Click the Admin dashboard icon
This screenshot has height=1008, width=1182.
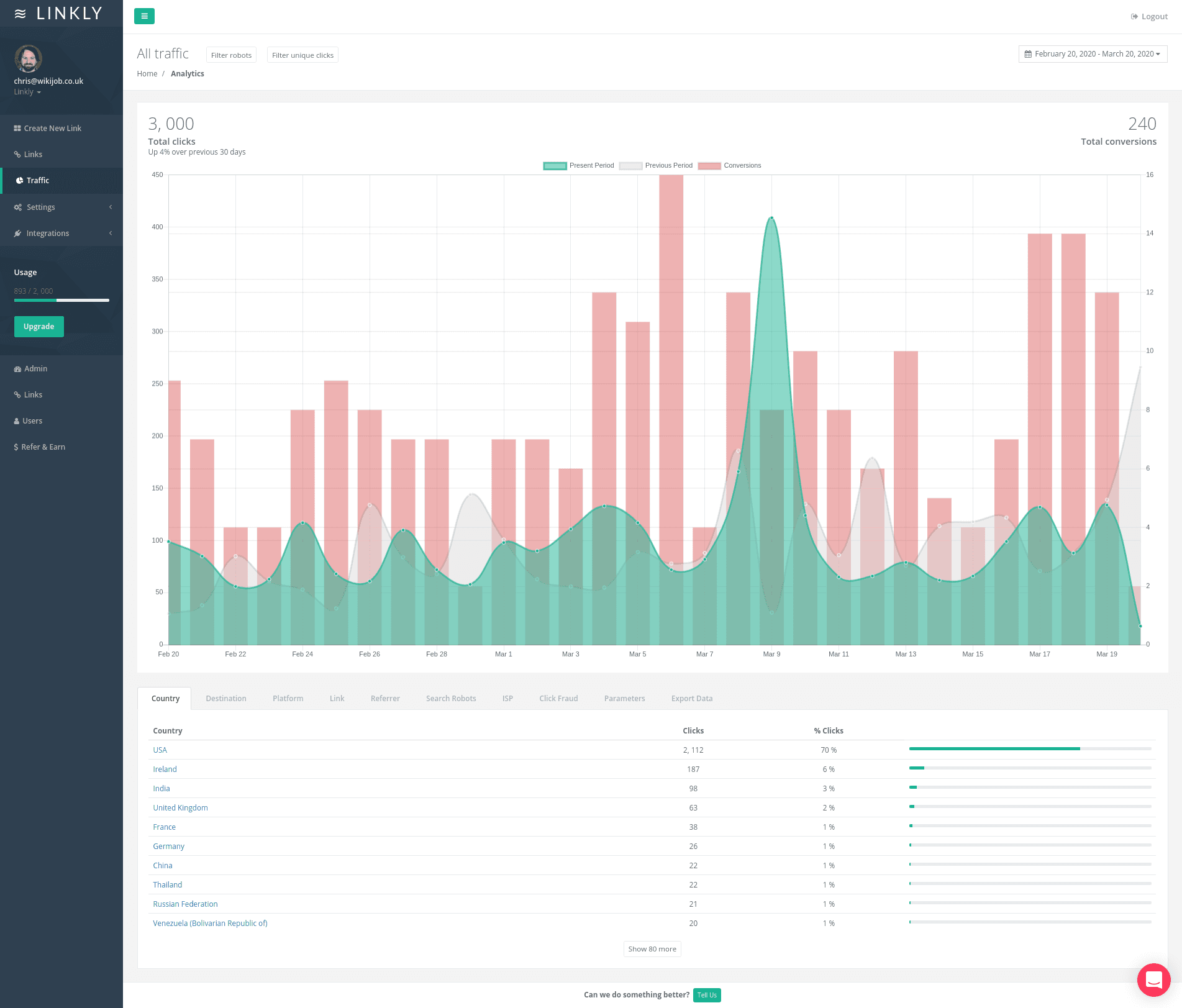(18, 369)
